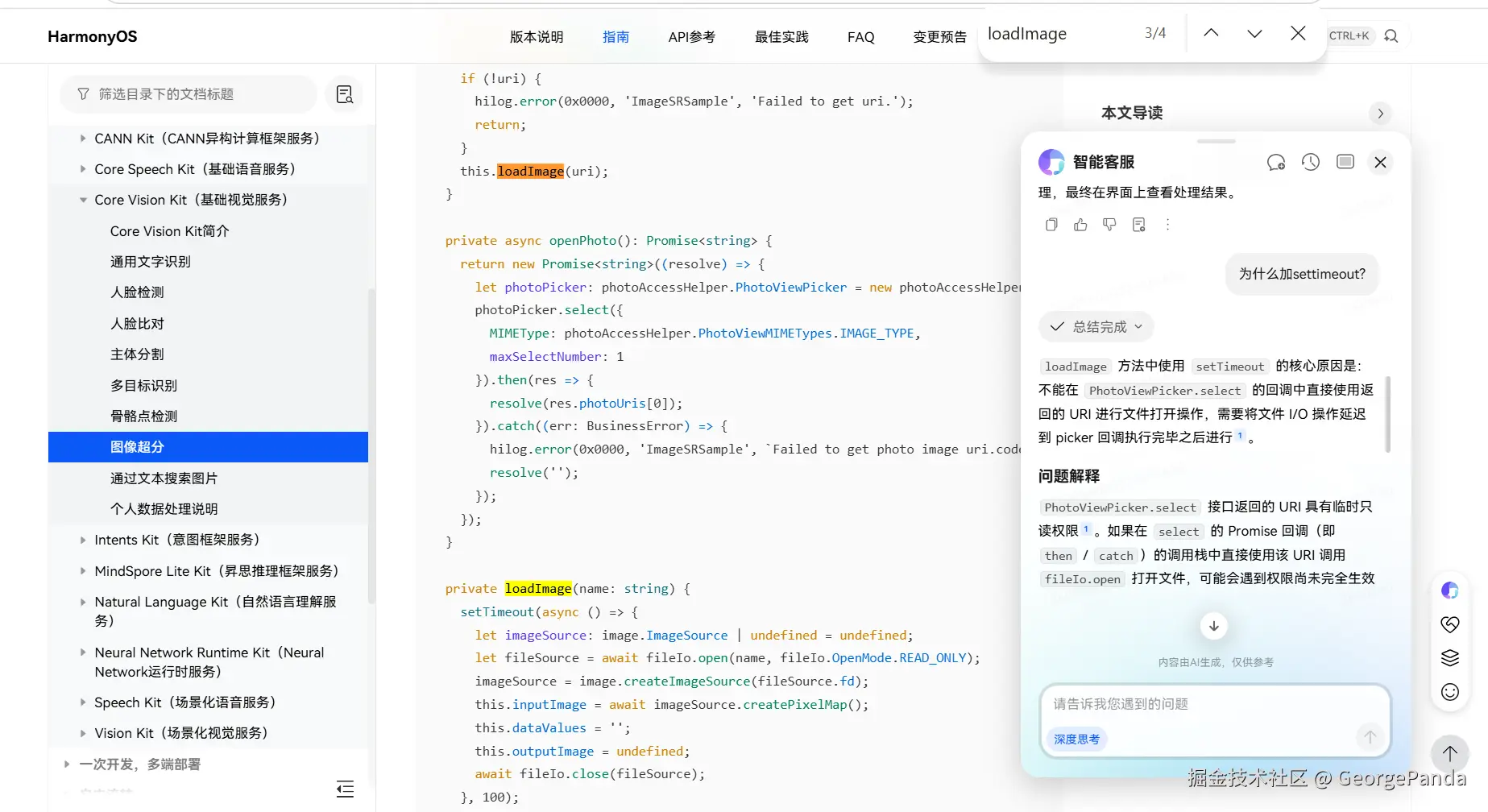Viewport: 1488px width, 812px height.
Task: Open chat history clock icon
Action: [1311, 162]
